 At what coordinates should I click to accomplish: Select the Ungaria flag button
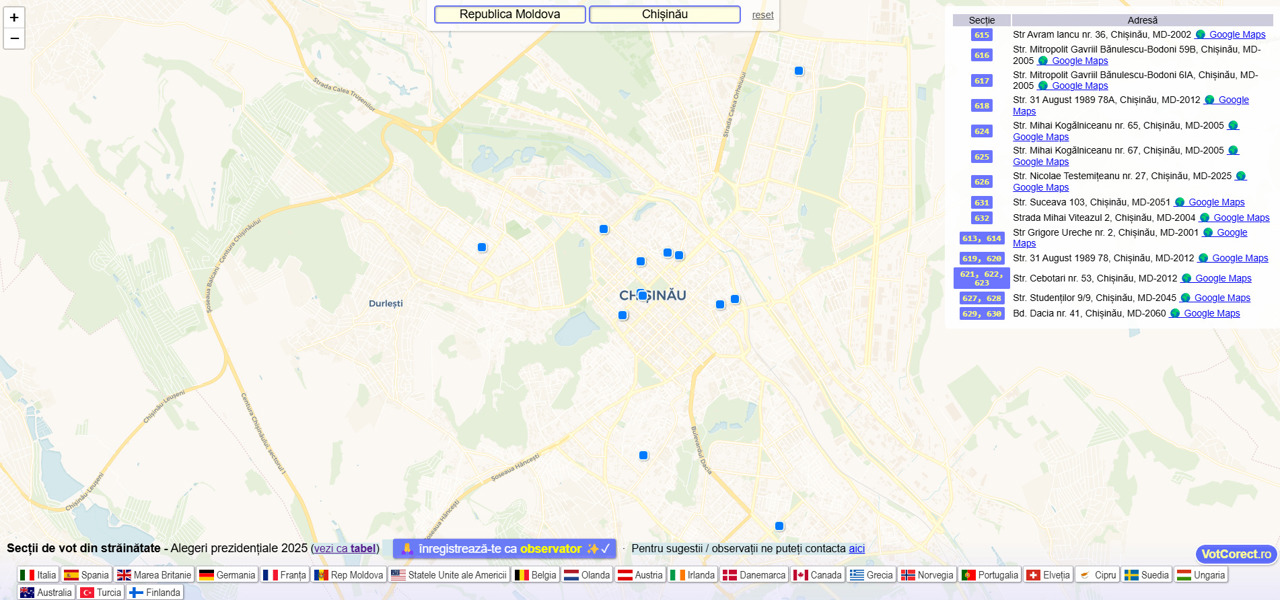click(x=1201, y=575)
